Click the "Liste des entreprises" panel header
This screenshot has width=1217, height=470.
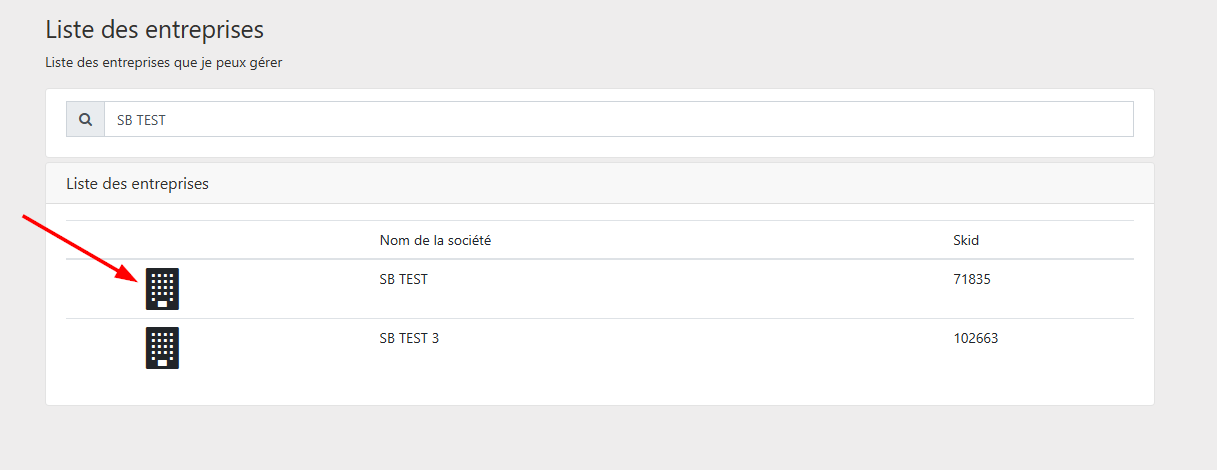[x=137, y=184]
